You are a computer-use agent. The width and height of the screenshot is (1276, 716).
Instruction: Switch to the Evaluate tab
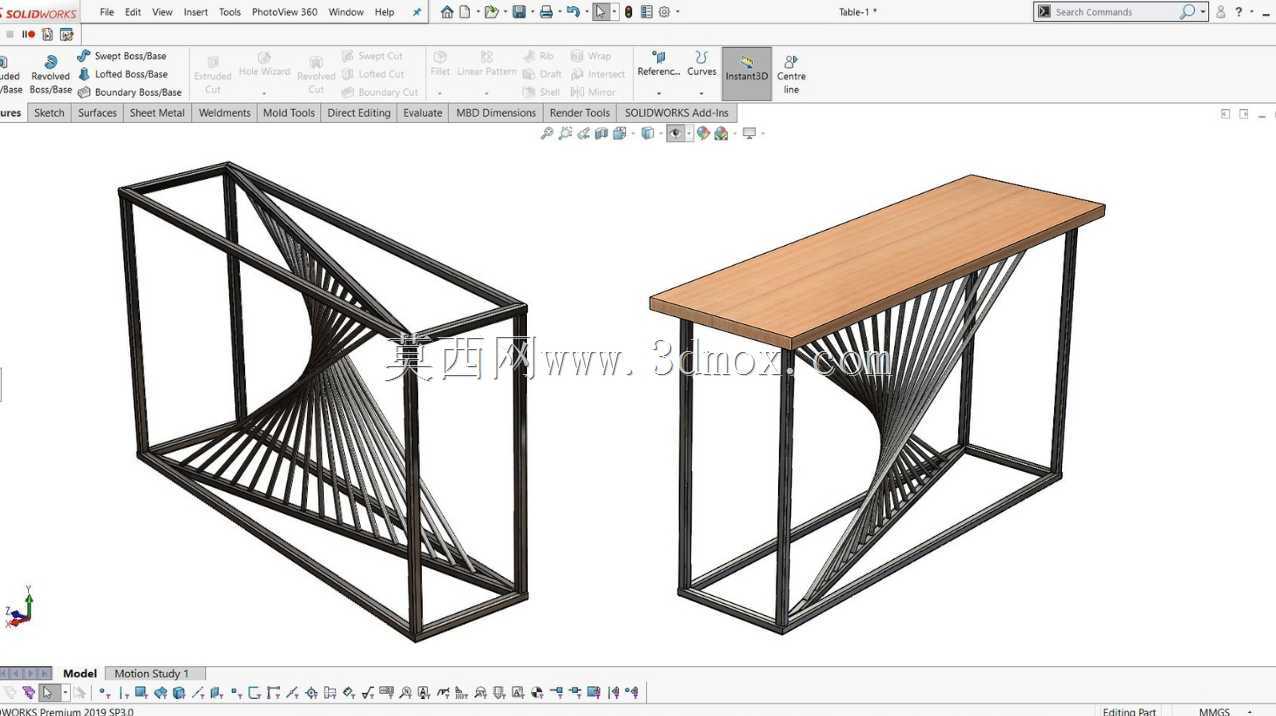(x=422, y=113)
